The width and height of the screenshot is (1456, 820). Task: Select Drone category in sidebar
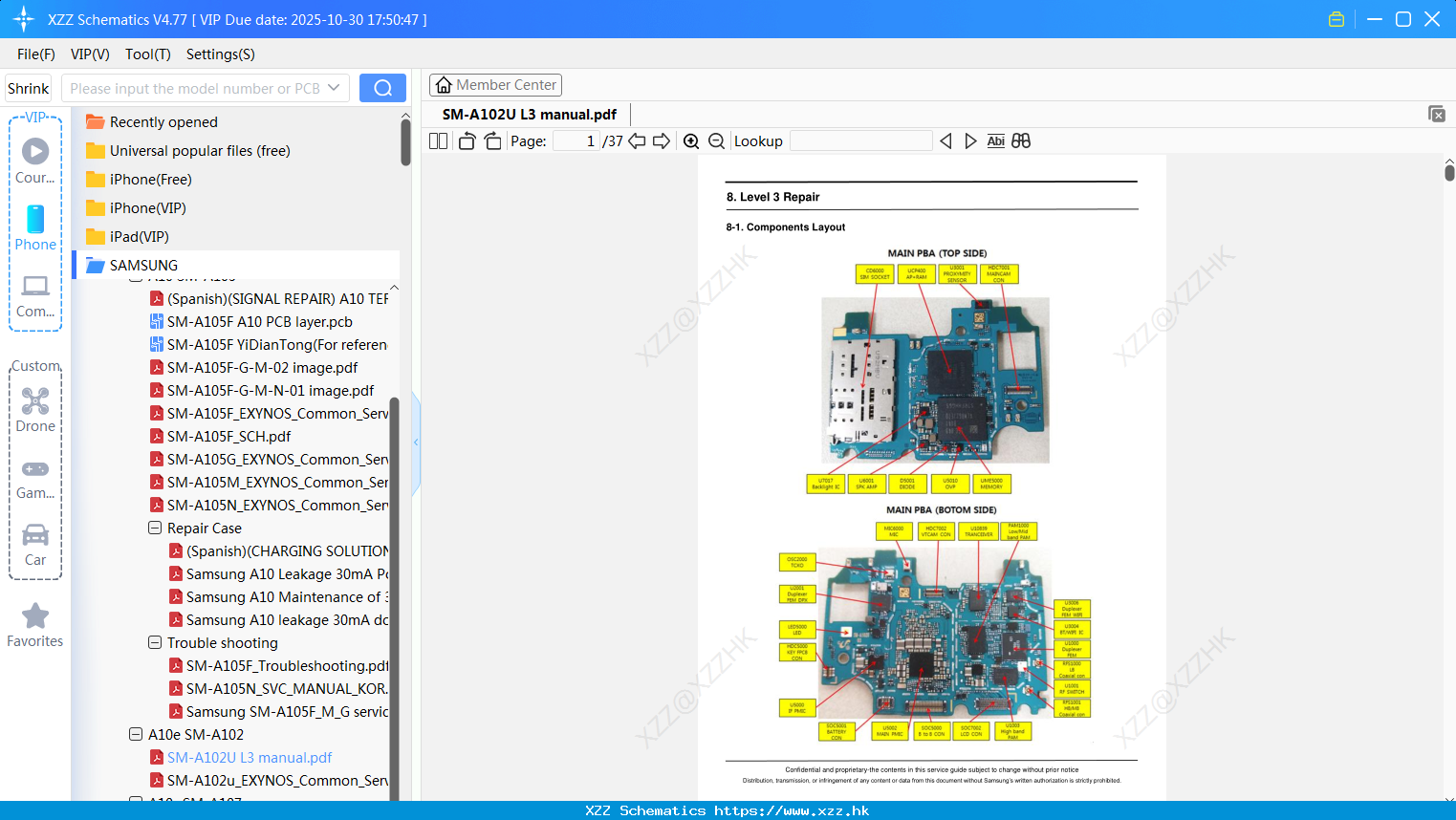(x=35, y=410)
